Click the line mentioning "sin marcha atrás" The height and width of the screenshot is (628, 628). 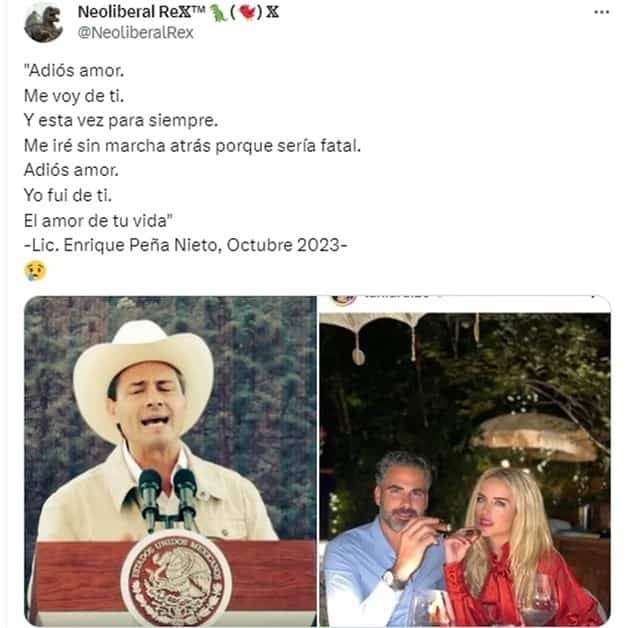[191, 145]
